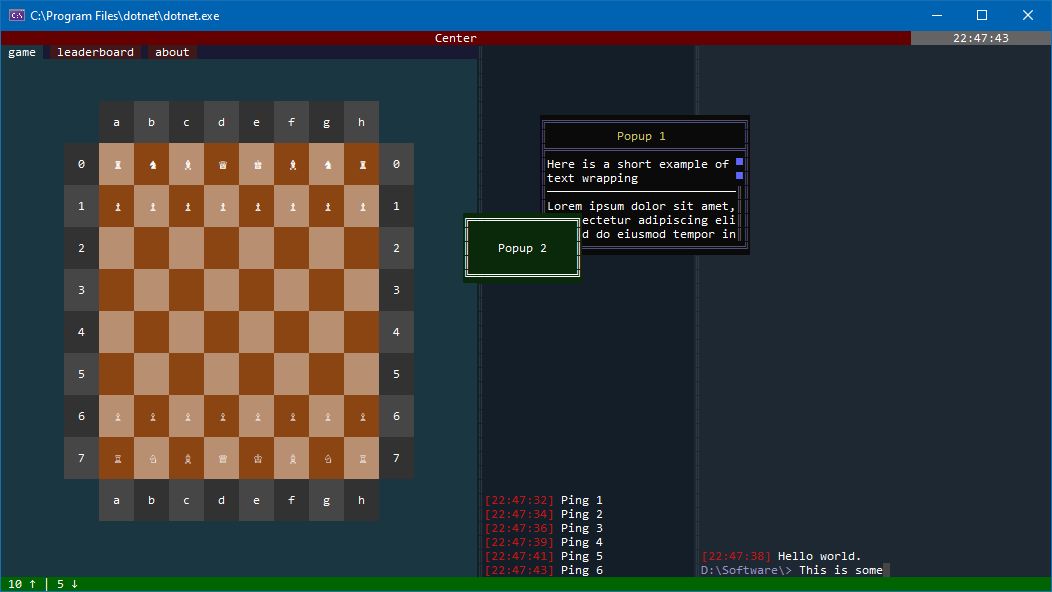Image resolution: width=1052 pixels, height=592 pixels.
Task: Select the queen on square d0
Action: pyautogui.click(x=222, y=165)
